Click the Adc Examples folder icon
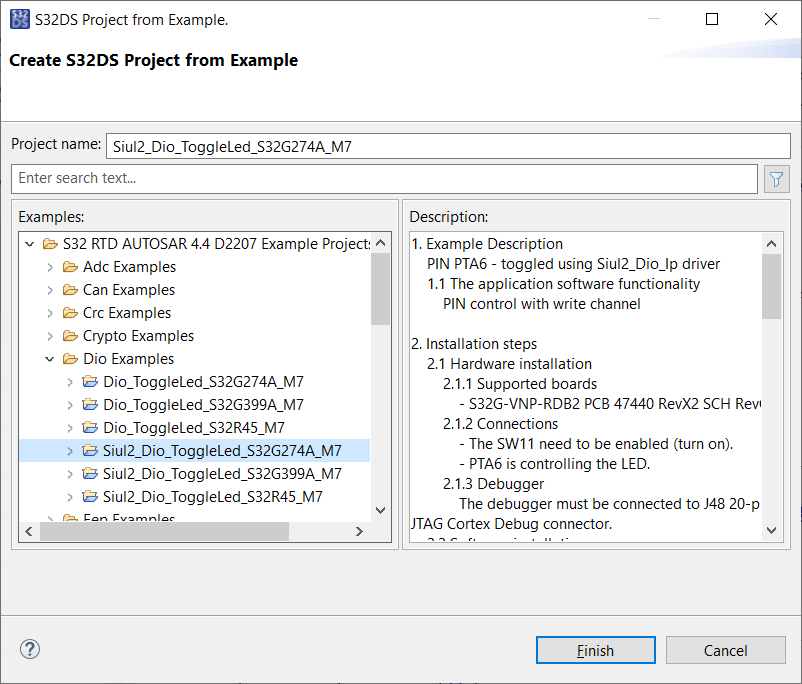The height and width of the screenshot is (684, 802). pos(69,267)
